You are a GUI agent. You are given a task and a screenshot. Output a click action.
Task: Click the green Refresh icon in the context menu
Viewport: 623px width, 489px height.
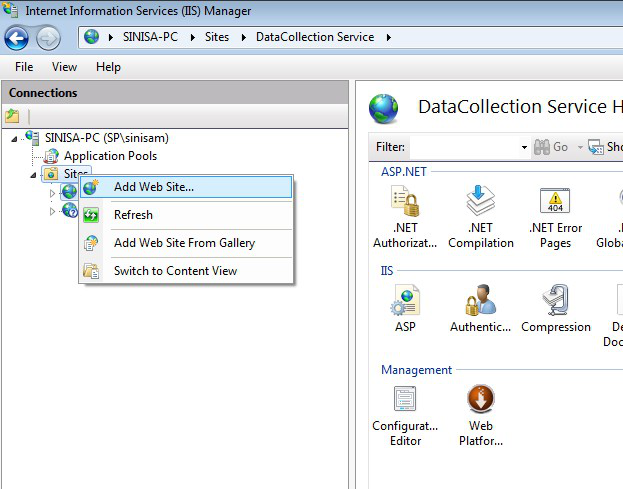click(x=91, y=215)
